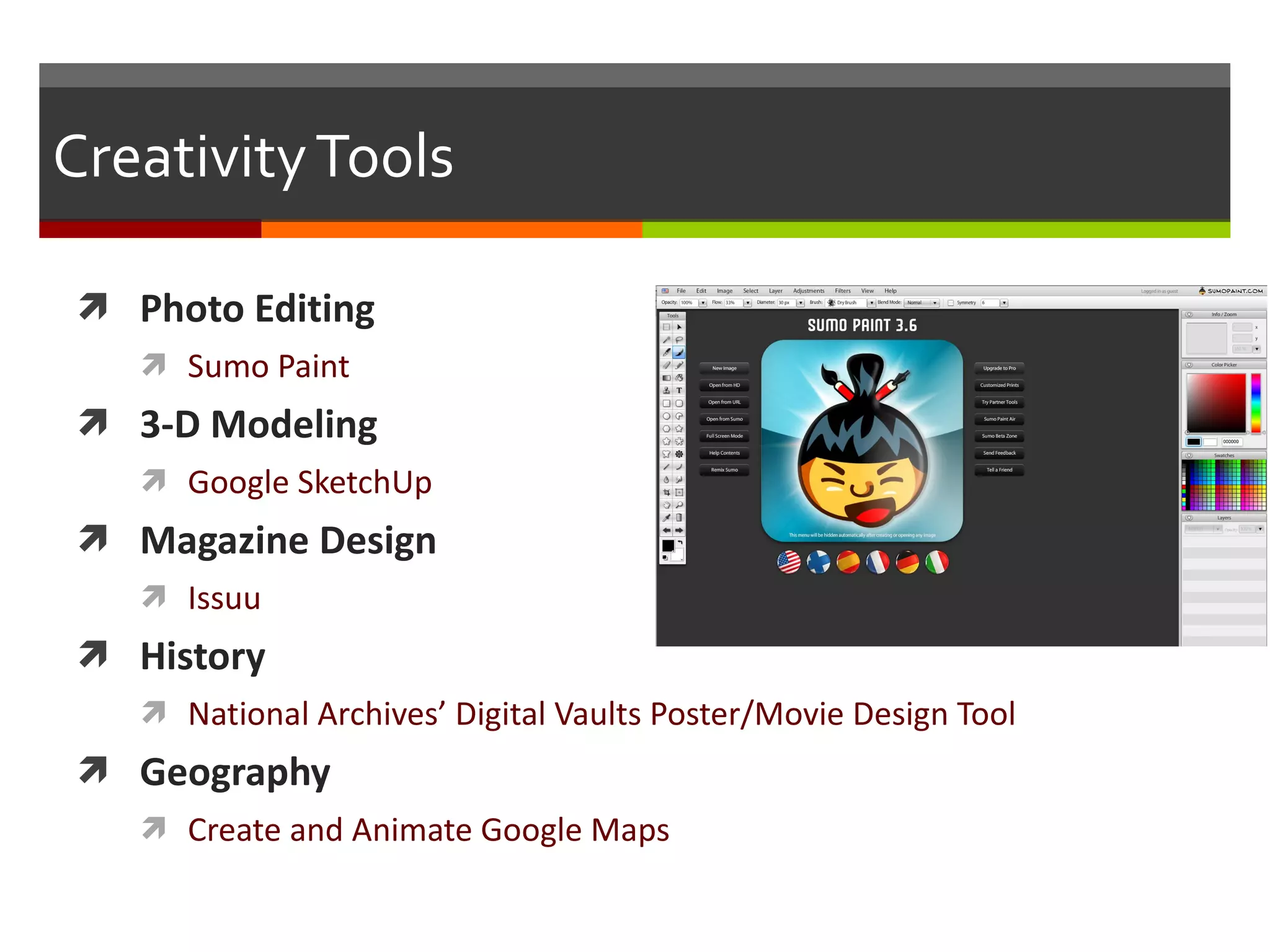Select the Rectangle shape tool
This screenshot has height=952, width=1270.
(x=667, y=403)
